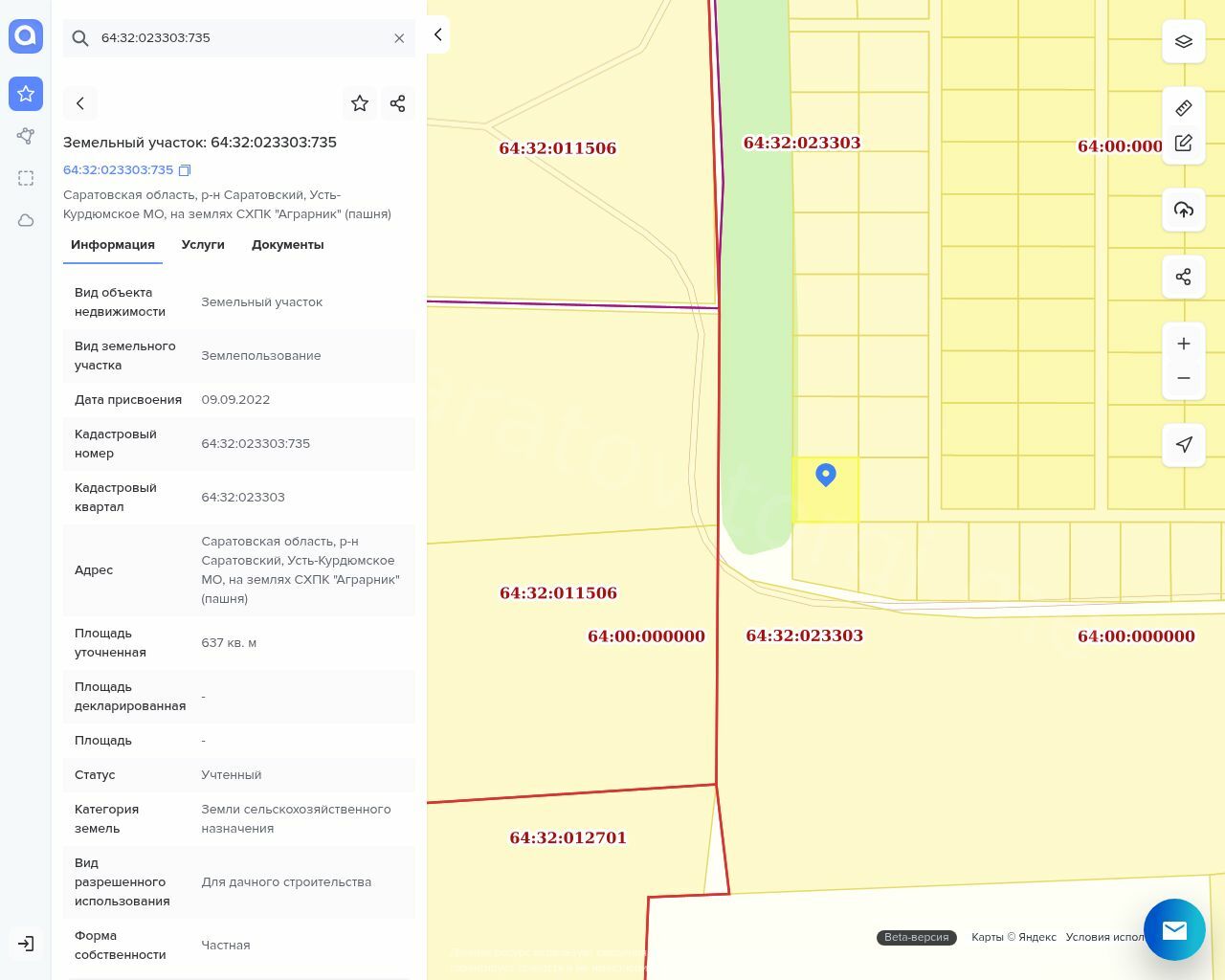
Task: Copy cadastral number 64:32:023303:735 link
Action: (185, 170)
